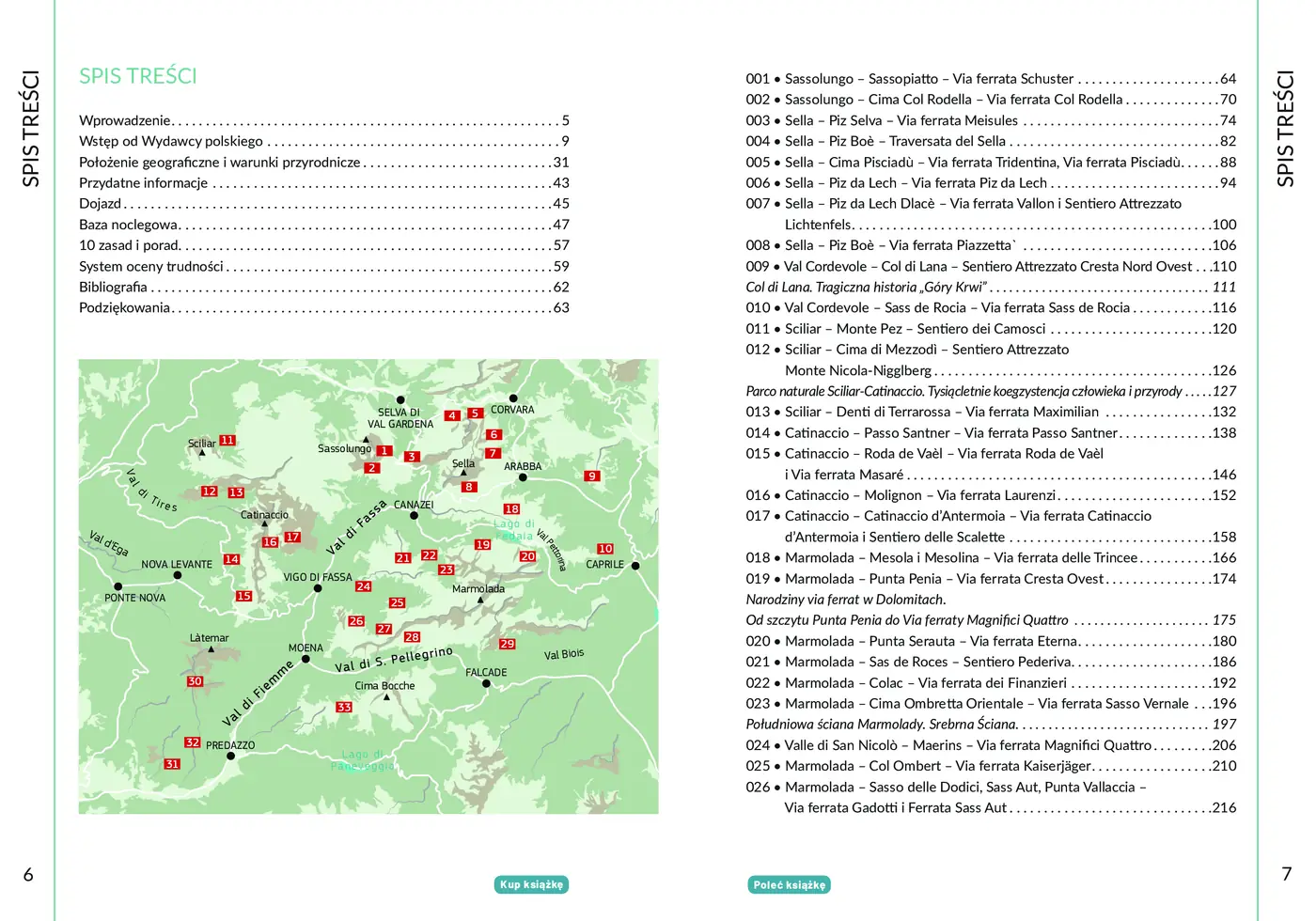Select 'Wstęp od Wydawcy polskiego' entry

[x=324, y=141]
